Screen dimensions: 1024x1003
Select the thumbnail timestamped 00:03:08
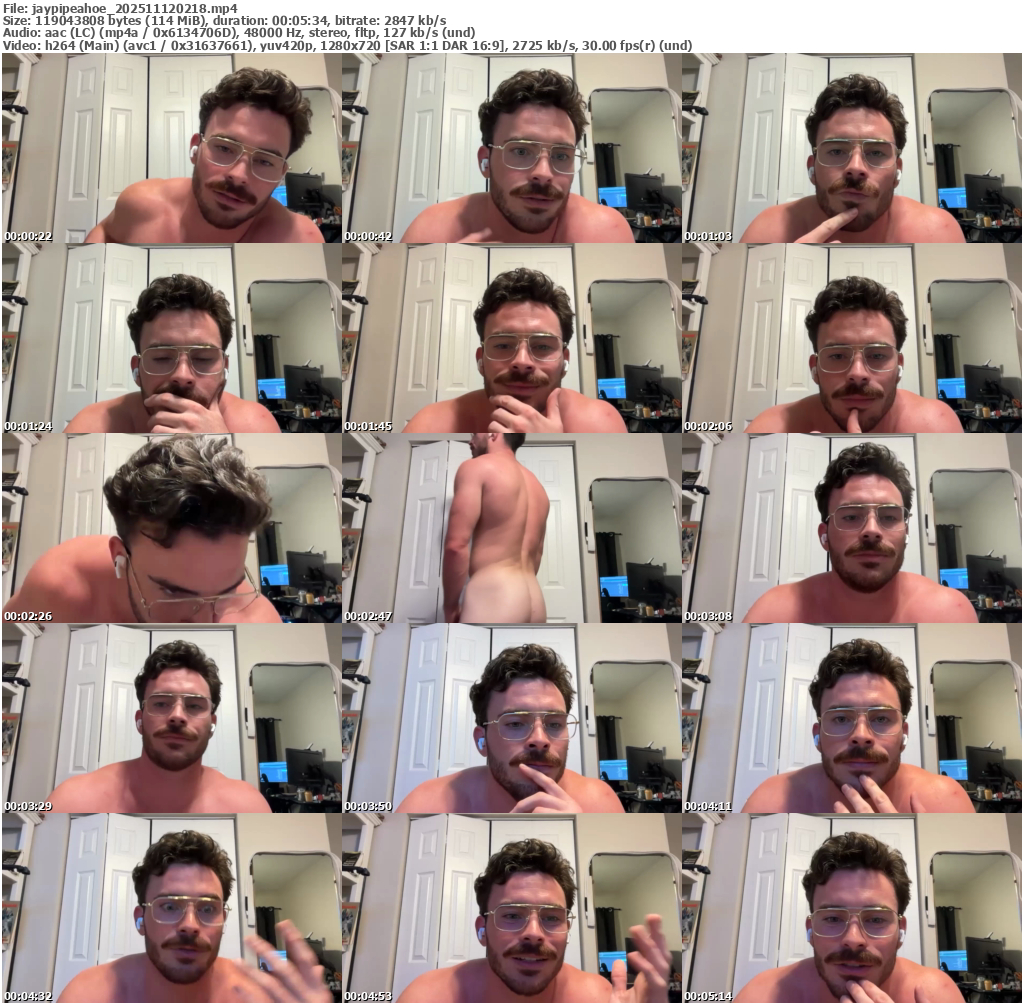(852, 528)
